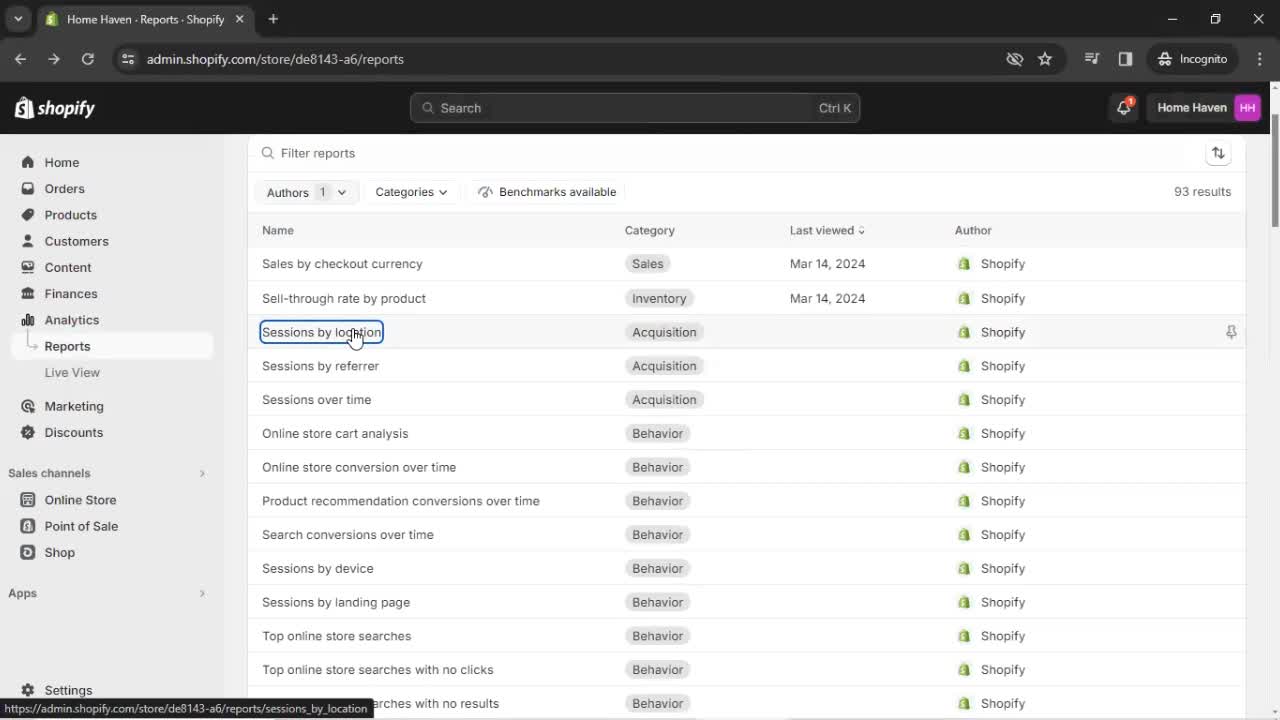Screen dimensions: 1280x720
Task: Click the sort reports icon button
Action: (1218, 153)
